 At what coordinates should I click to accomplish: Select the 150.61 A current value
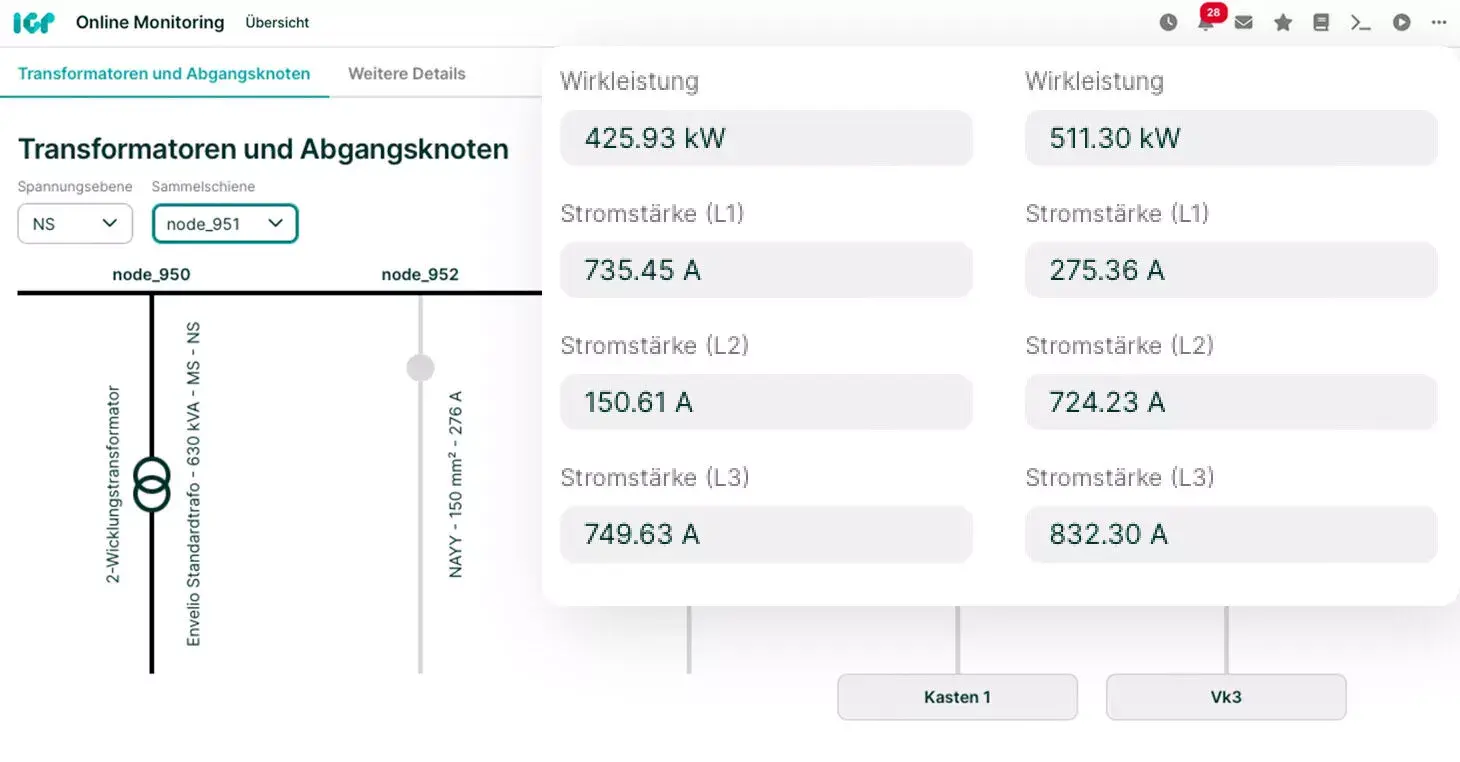click(x=766, y=402)
